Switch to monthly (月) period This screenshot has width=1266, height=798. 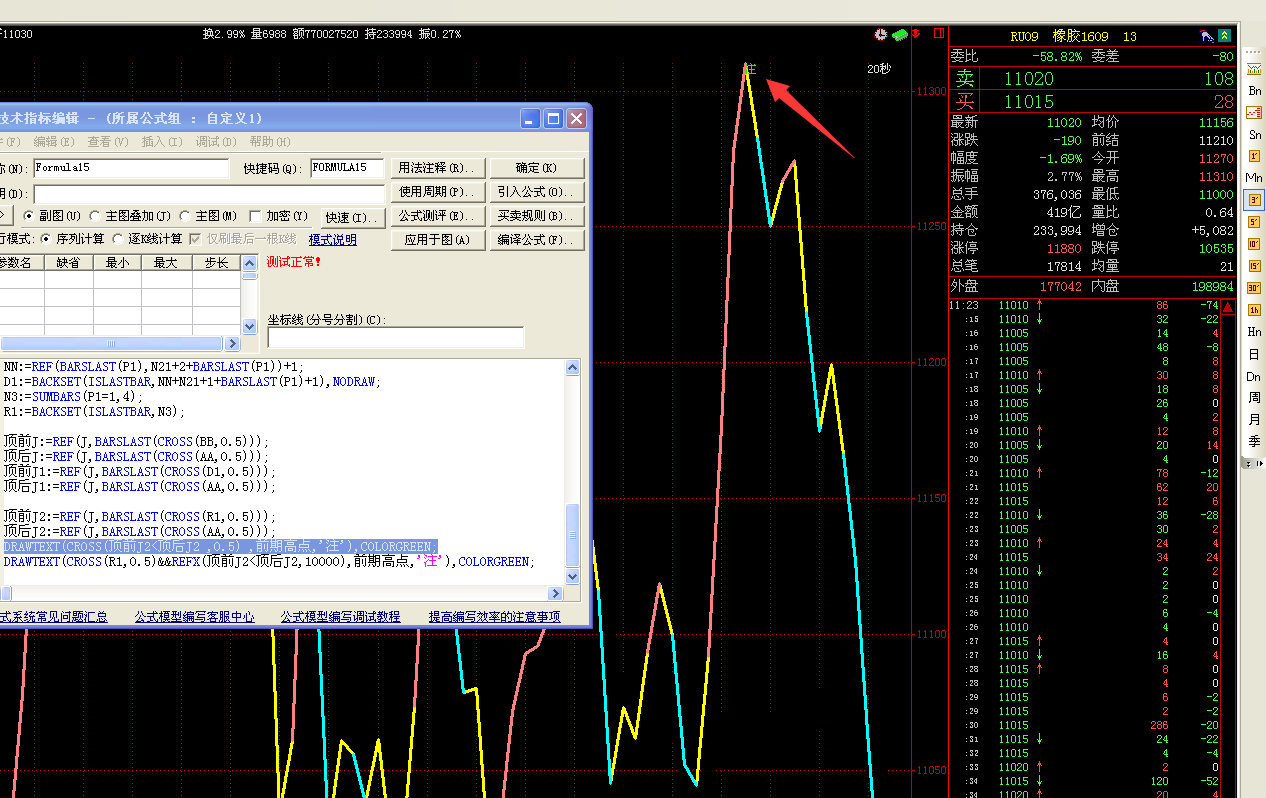1254,420
